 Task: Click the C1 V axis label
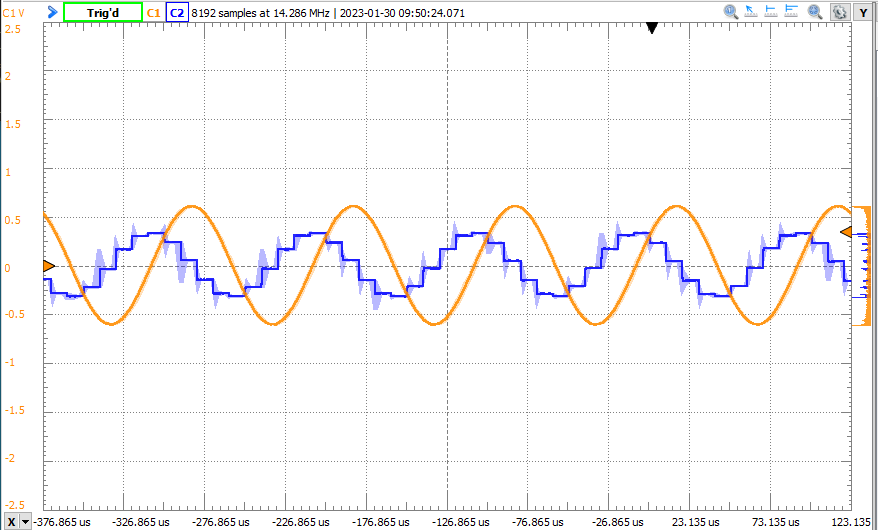click(14, 13)
